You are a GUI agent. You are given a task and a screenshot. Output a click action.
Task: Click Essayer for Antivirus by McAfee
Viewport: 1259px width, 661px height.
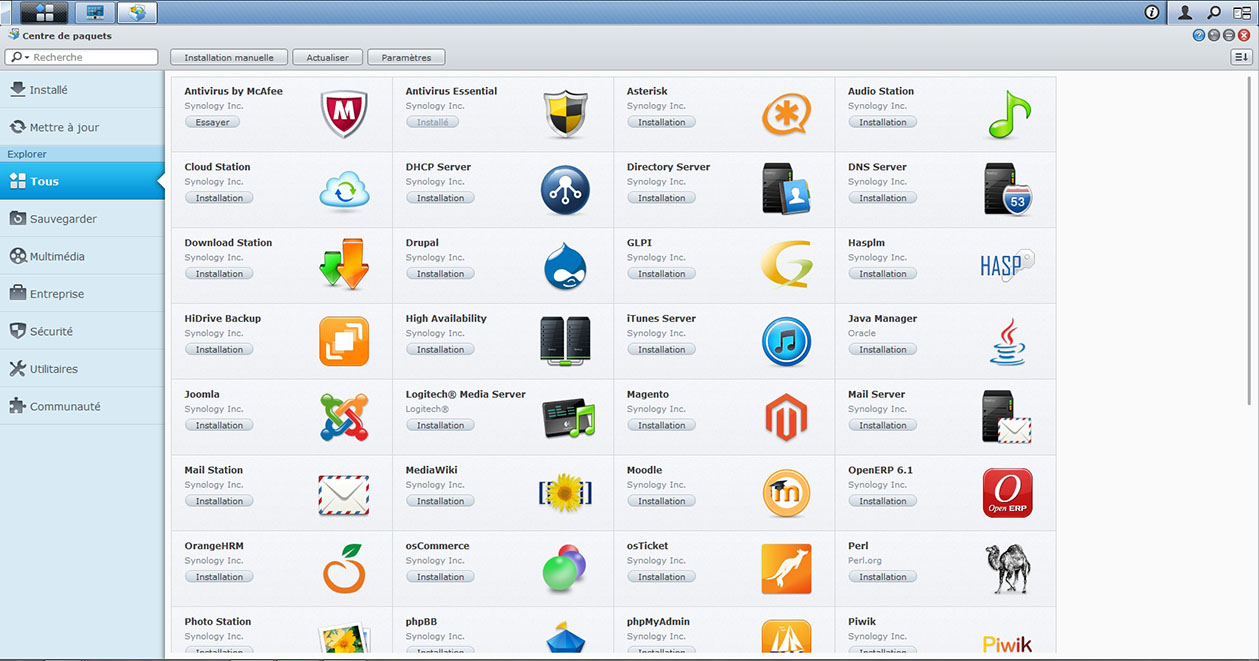212,122
